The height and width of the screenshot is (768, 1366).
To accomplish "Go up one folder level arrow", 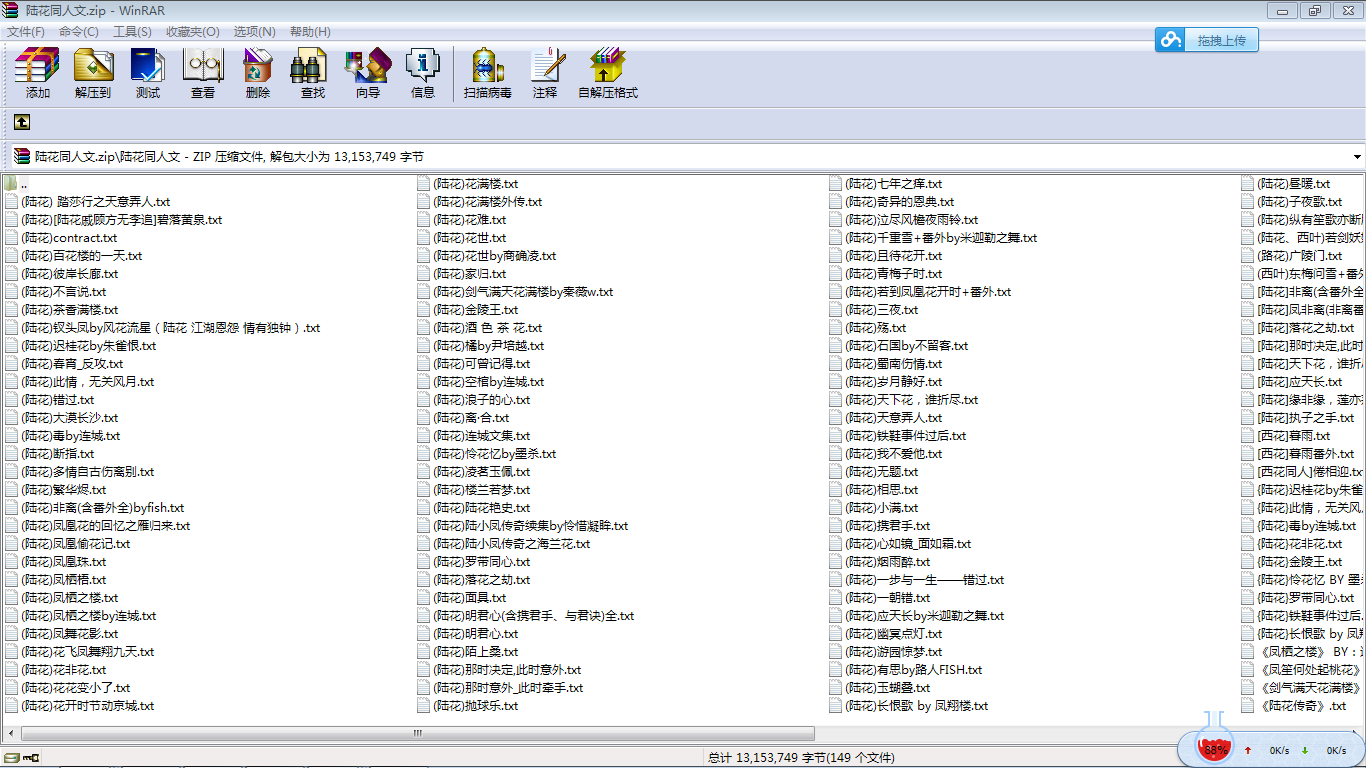I will 22,122.
